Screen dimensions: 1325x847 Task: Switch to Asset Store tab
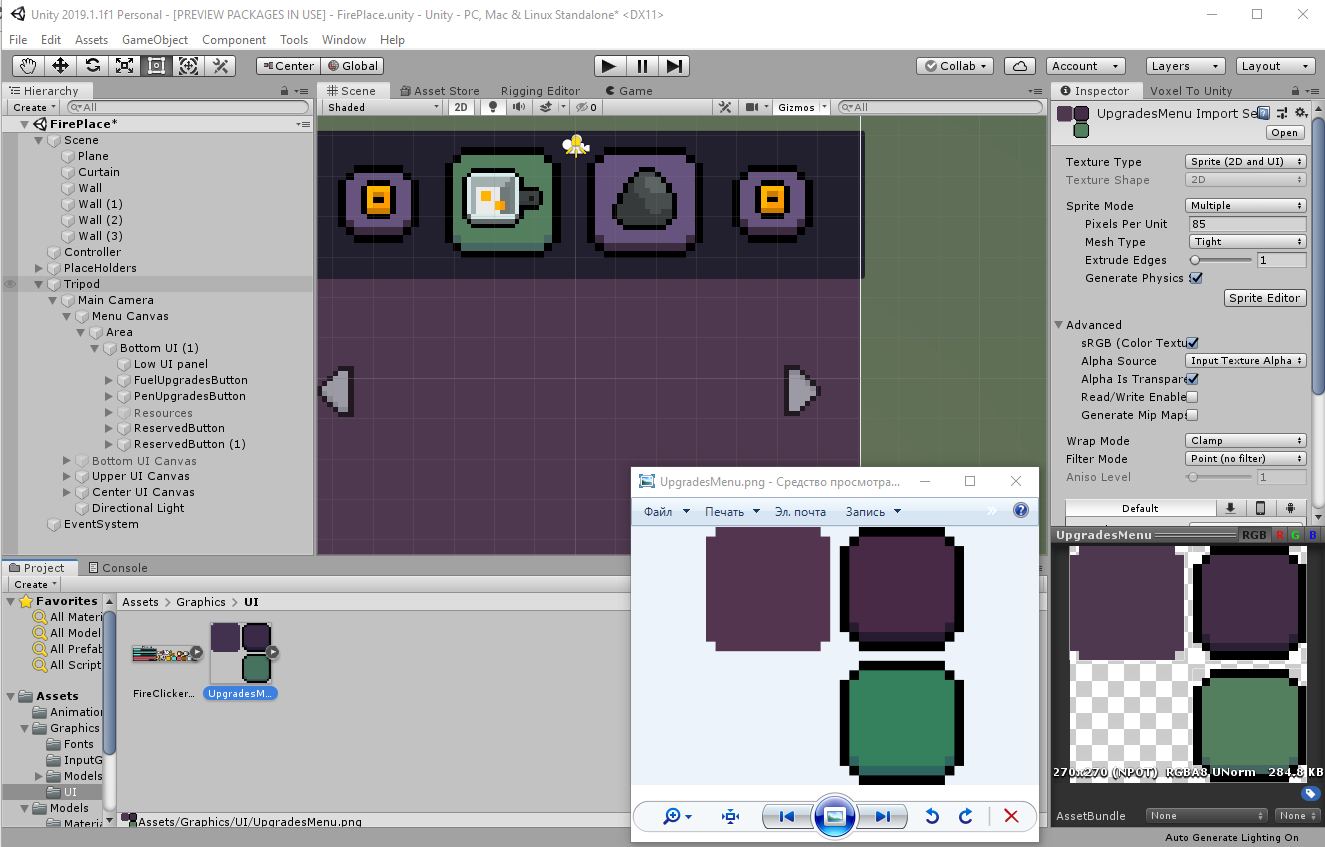pyautogui.click(x=439, y=91)
